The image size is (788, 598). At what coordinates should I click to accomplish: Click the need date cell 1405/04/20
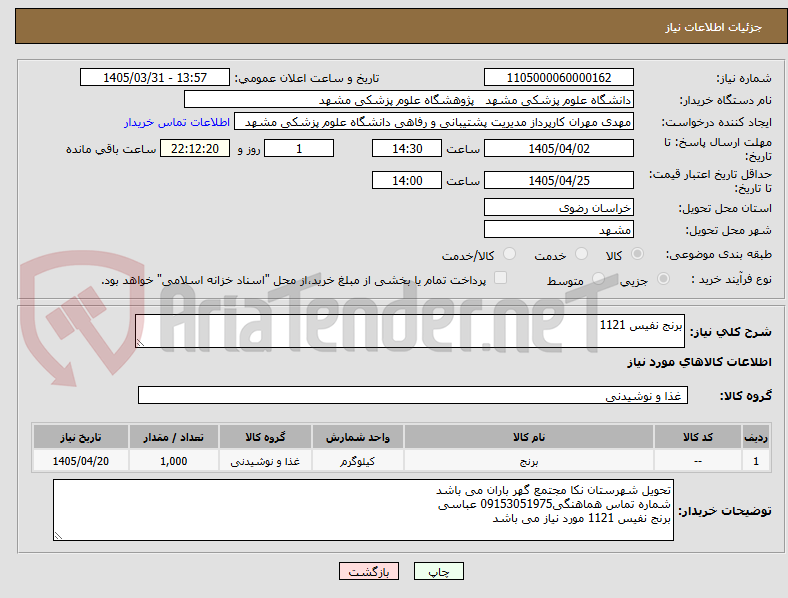[x=80, y=461]
